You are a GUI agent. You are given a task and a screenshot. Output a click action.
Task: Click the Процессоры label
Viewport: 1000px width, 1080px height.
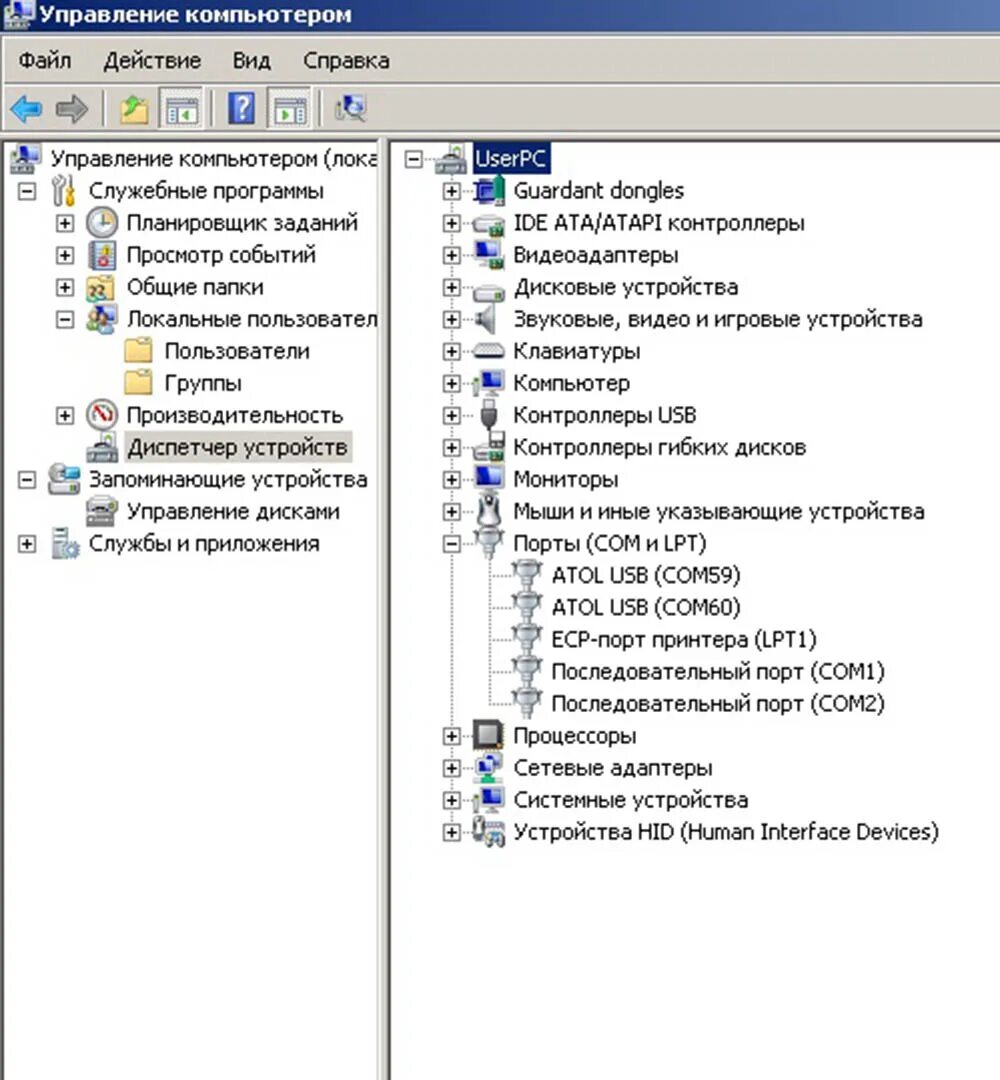point(574,736)
